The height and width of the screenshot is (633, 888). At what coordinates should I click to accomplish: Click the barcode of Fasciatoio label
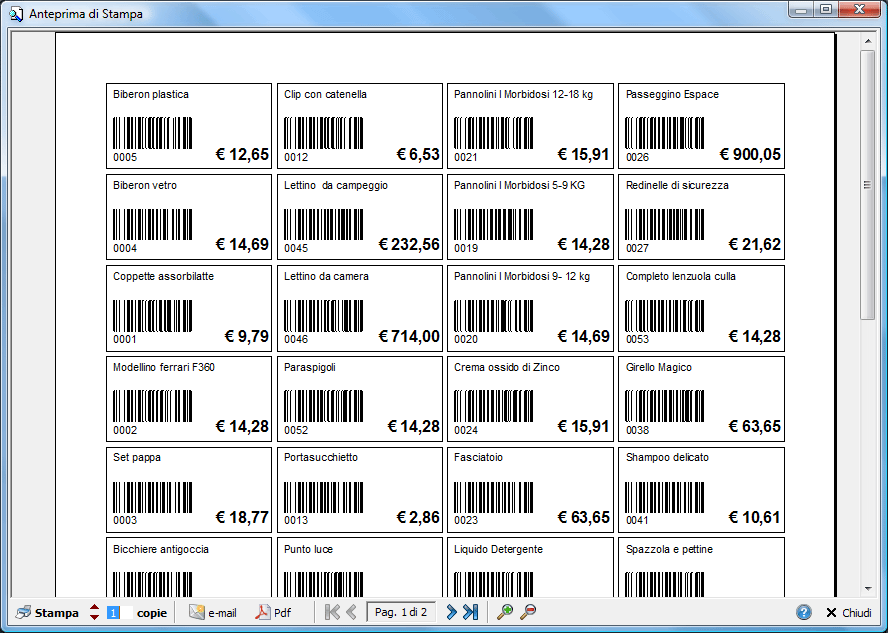(x=493, y=498)
